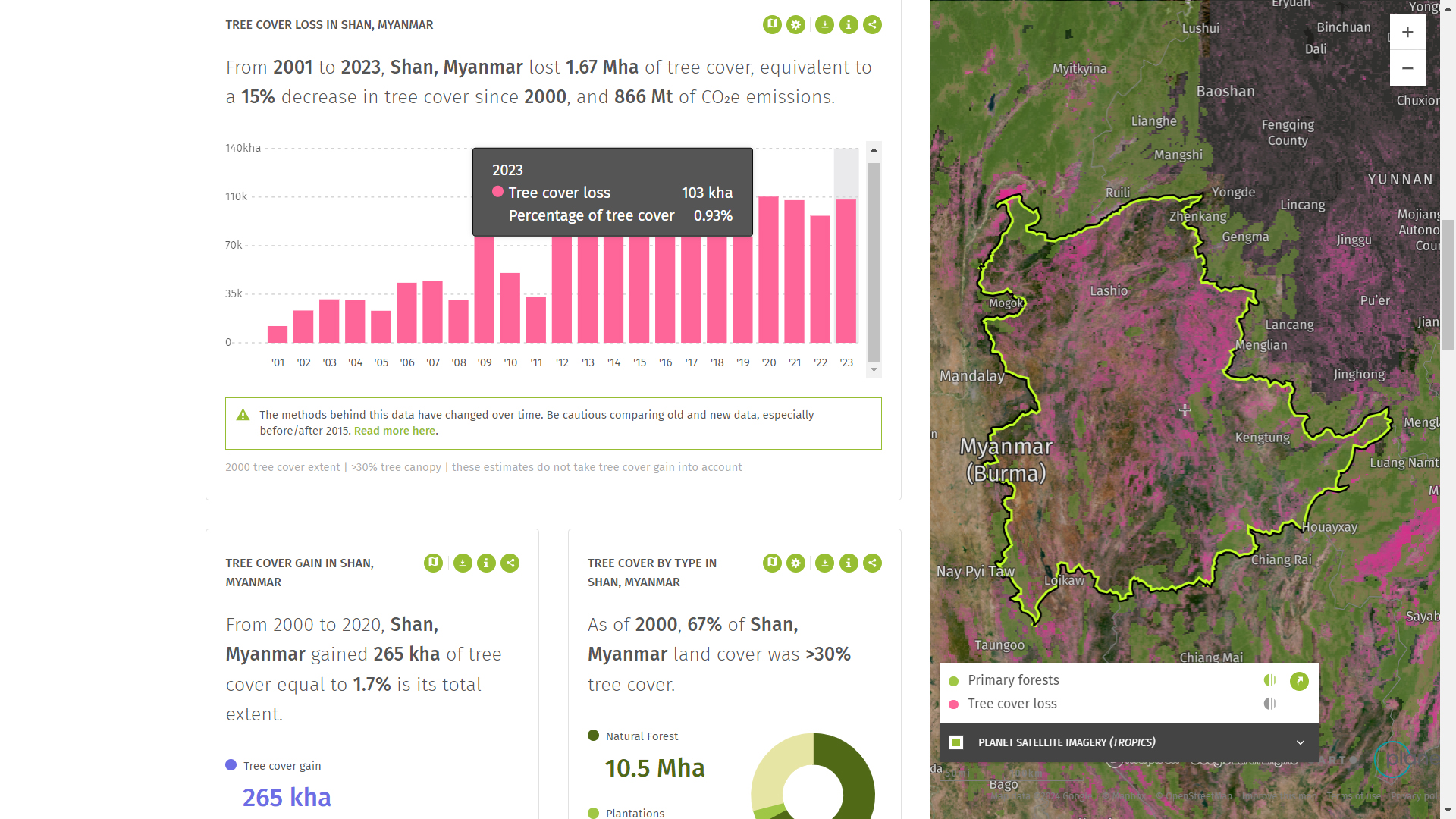Zoom in on the map
This screenshot has width=1456, height=819.
point(1407,32)
